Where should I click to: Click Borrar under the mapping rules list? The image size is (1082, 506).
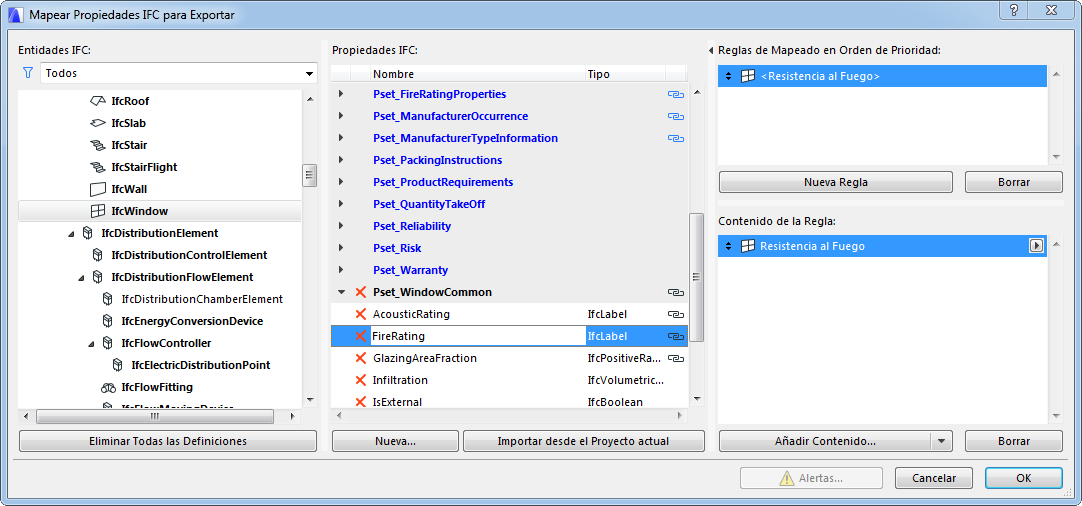(1014, 182)
